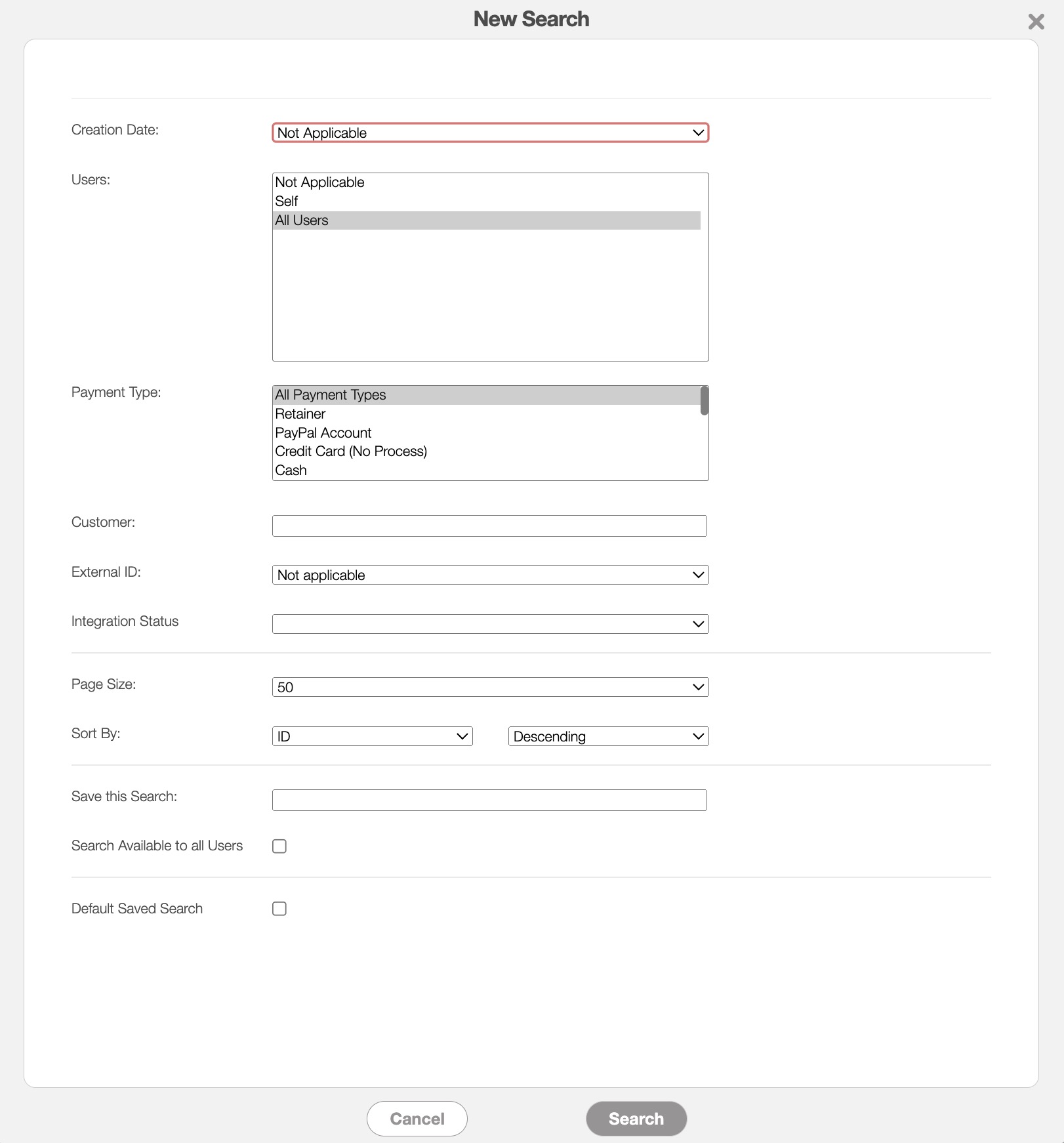Open the Integration Status dropdown
Viewport: 1064px width, 1143px height.
[490, 624]
